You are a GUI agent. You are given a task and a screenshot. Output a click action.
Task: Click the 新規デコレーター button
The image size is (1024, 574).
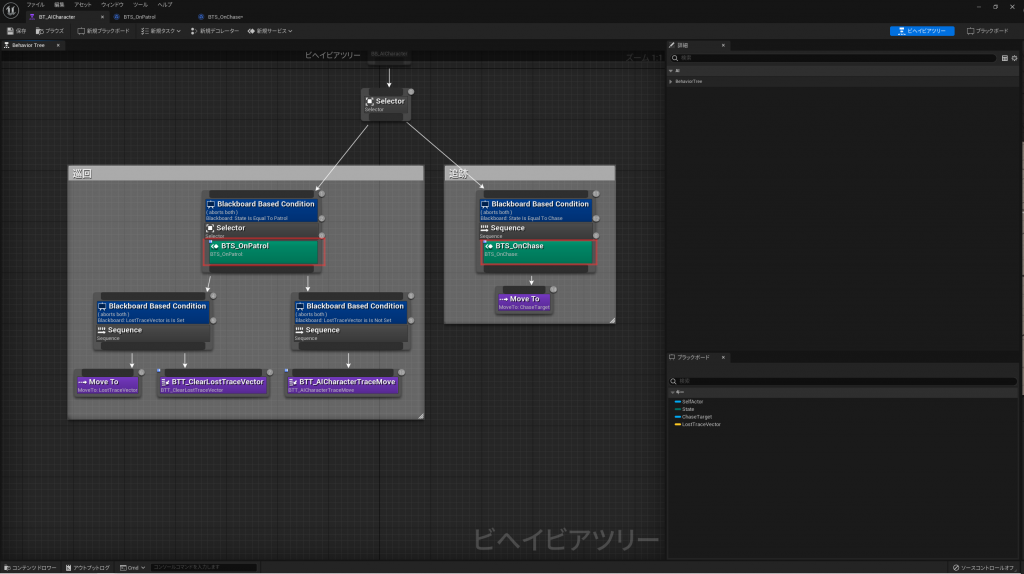(x=217, y=31)
